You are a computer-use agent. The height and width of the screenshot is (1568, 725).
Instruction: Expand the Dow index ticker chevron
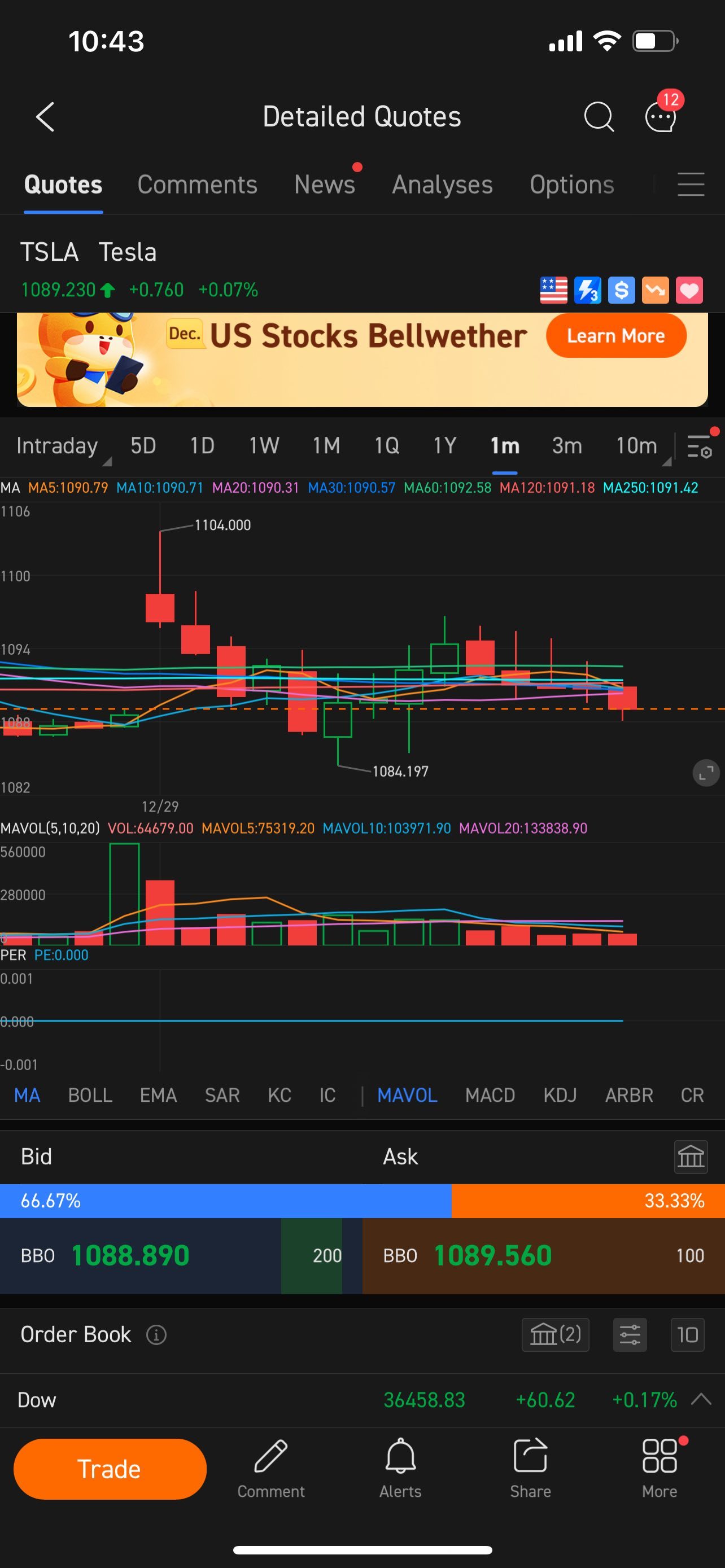click(x=701, y=1399)
